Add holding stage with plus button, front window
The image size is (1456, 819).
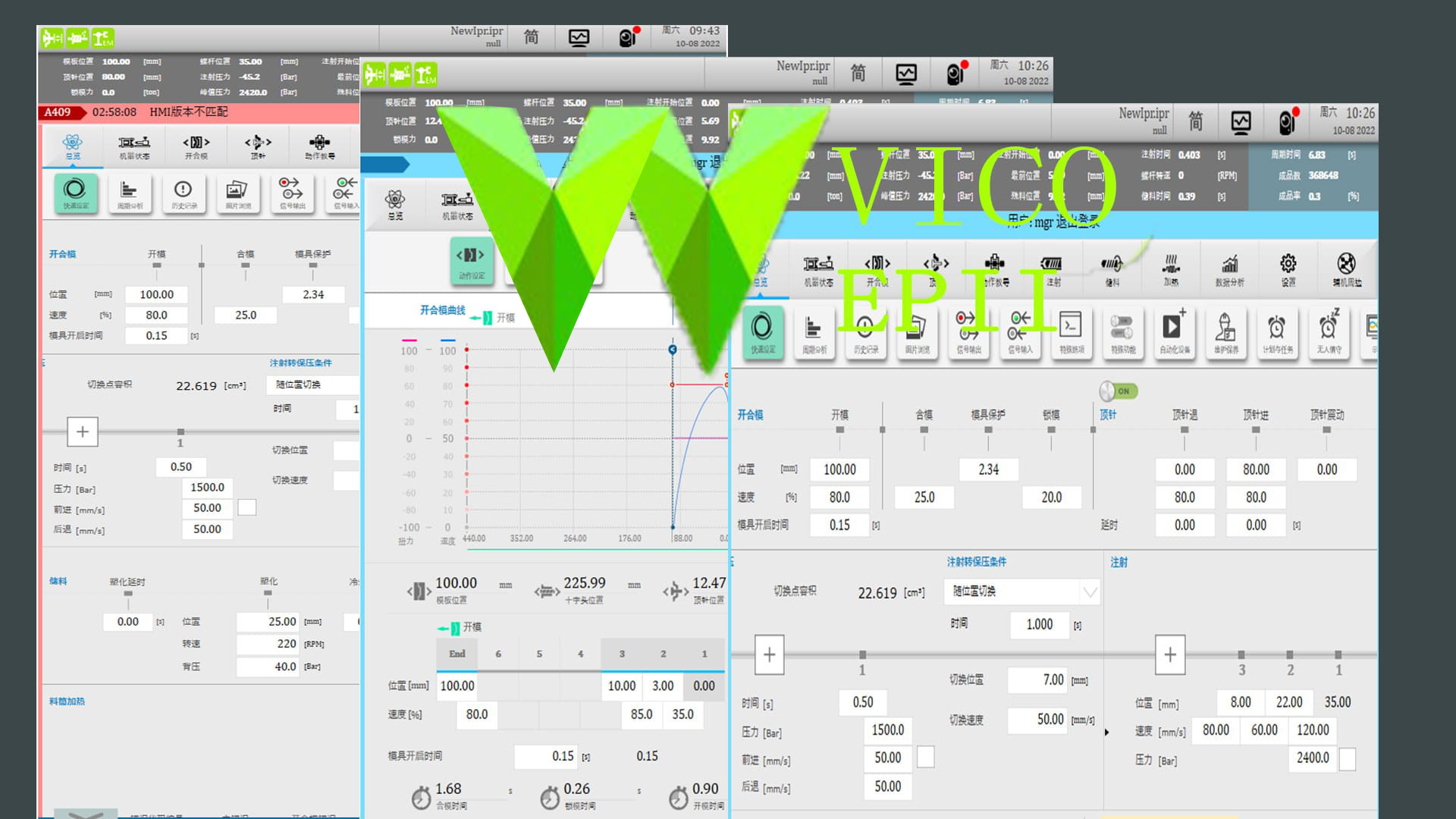[769, 654]
